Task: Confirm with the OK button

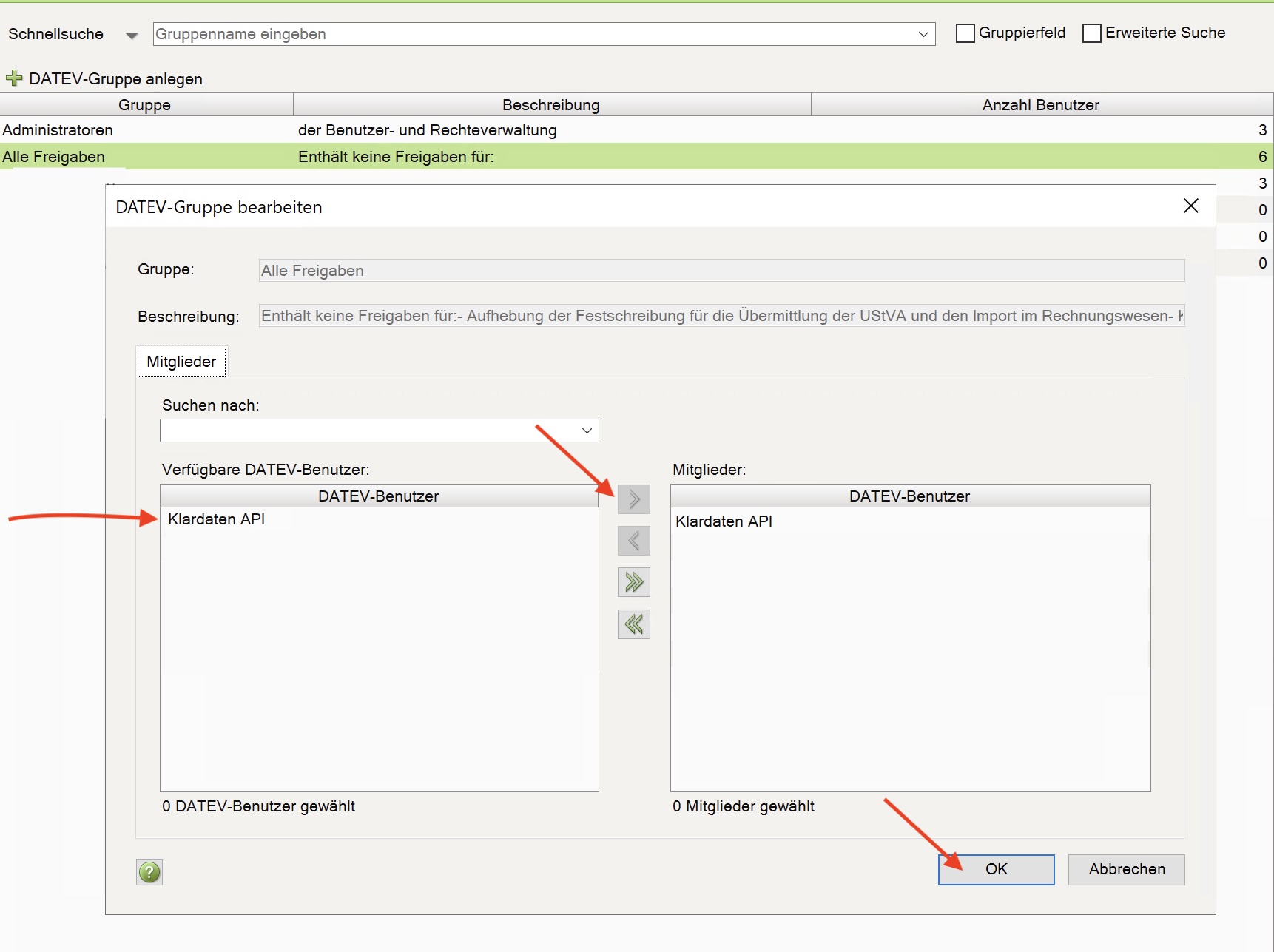Action: point(996,869)
